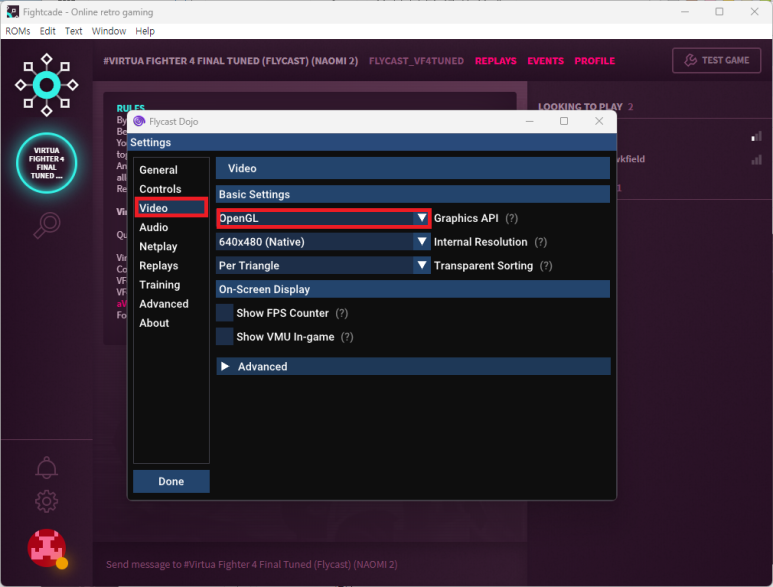Click the On-Screen Display section header
Screen dimensions: 773x587
click(413, 289)
